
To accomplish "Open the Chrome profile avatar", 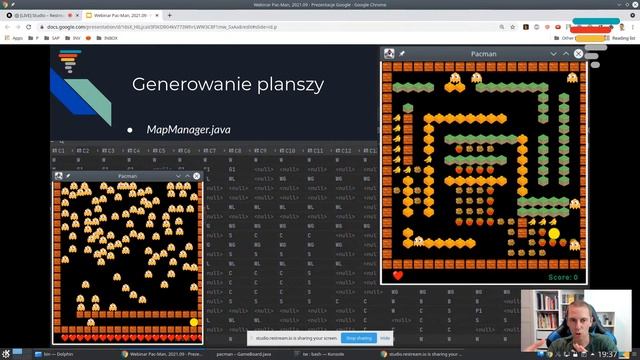I will [622, 27].
